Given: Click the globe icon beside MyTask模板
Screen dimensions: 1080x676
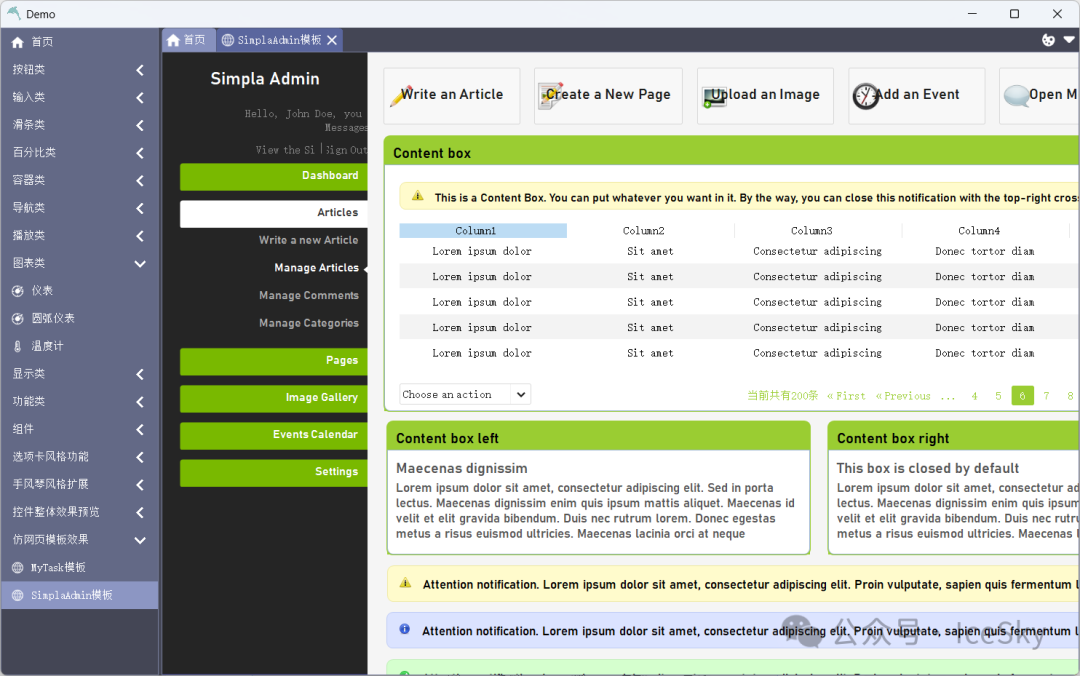Looking at the screenshot, I should [x=18, y=567].
